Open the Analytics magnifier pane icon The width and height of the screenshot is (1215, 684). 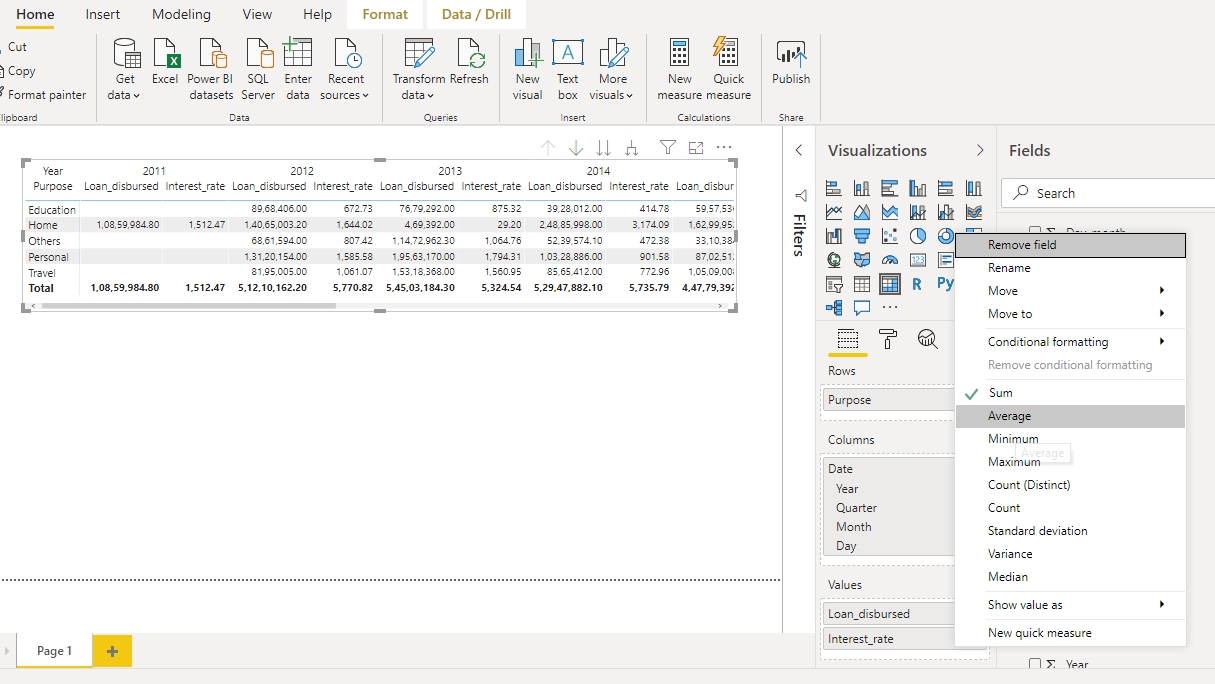[927, 338]
